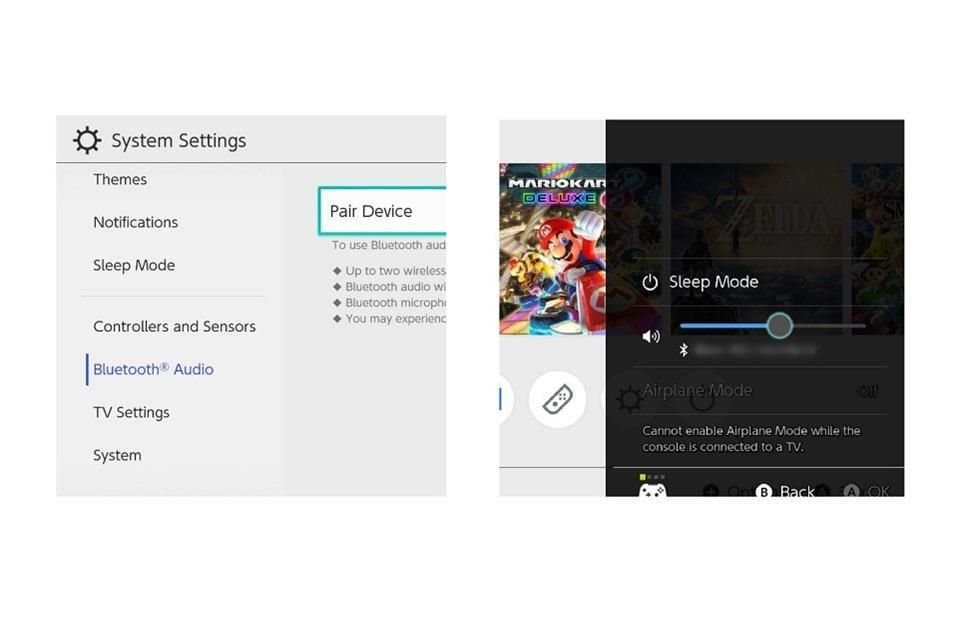Click the 'Bluetooth microph' bullet line
The height and width of the screenshot is (640, 960).
pos(395,303)
